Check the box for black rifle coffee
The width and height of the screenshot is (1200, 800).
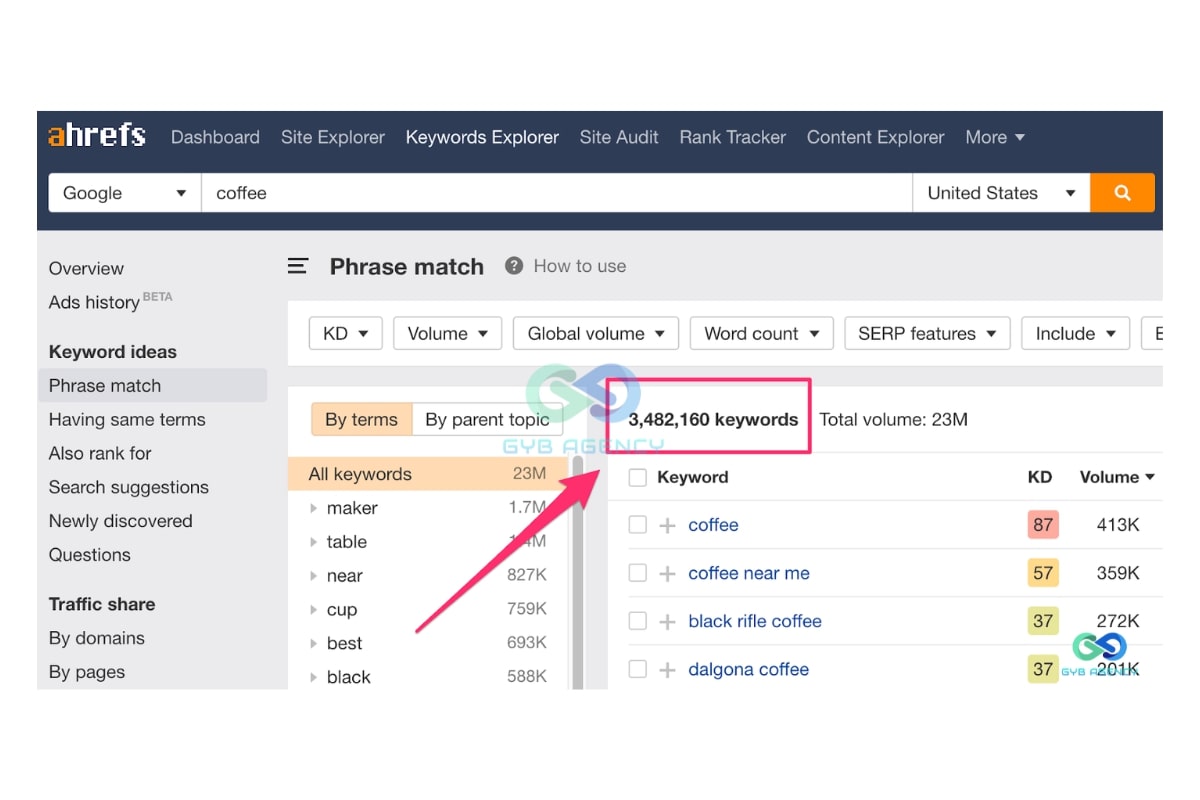click(638, 621)
